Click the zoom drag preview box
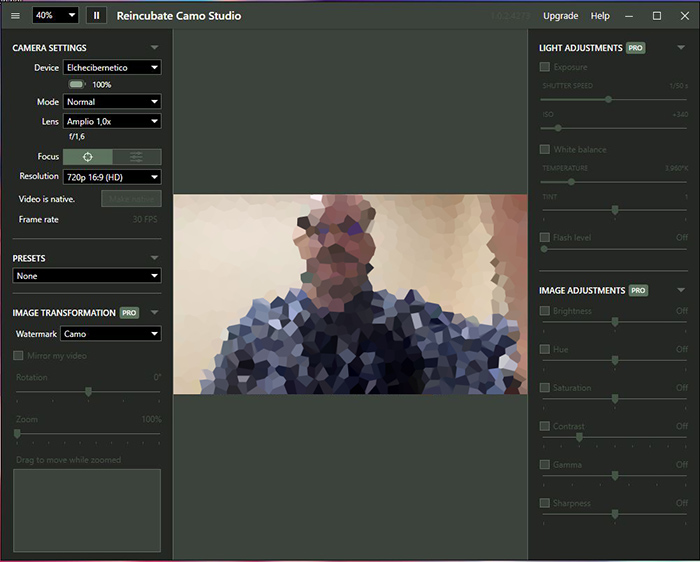Image resolution: width=700 pixels, height=562 pixels. 87,510
